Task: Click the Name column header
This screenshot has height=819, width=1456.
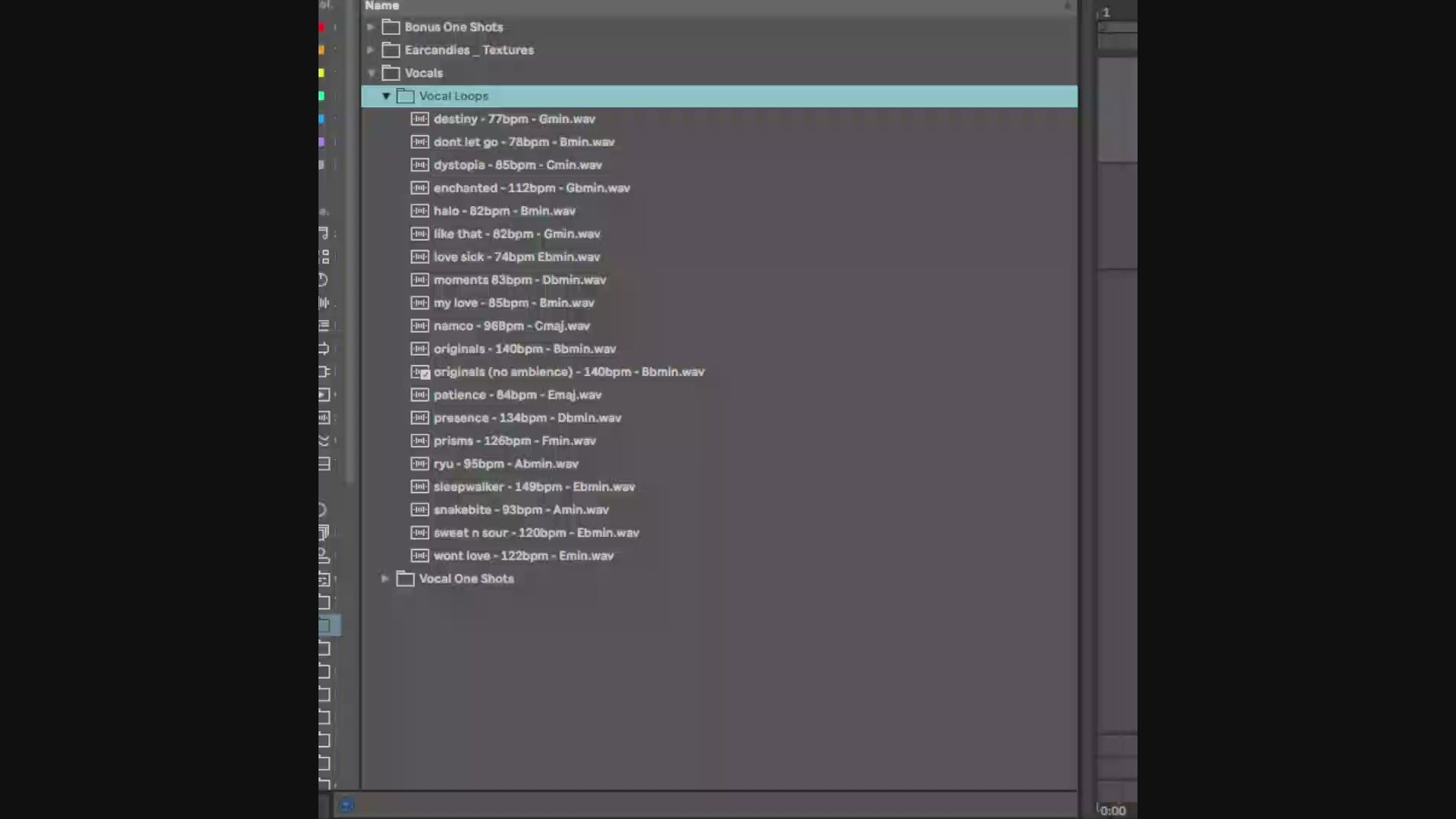Action: coord(382,6)
